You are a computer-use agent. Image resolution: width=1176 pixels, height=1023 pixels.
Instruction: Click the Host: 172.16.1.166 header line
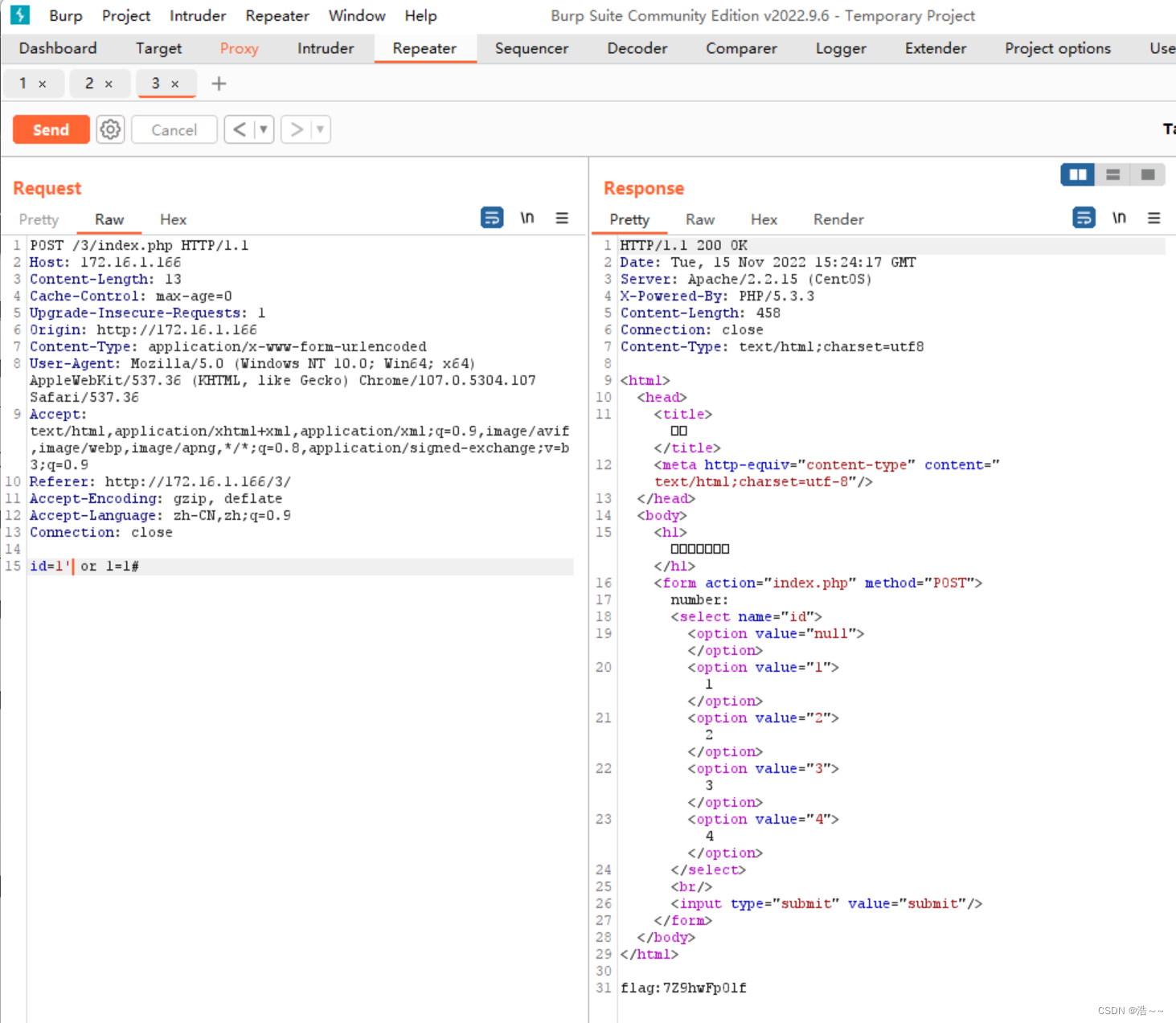(x=105, y=263)
